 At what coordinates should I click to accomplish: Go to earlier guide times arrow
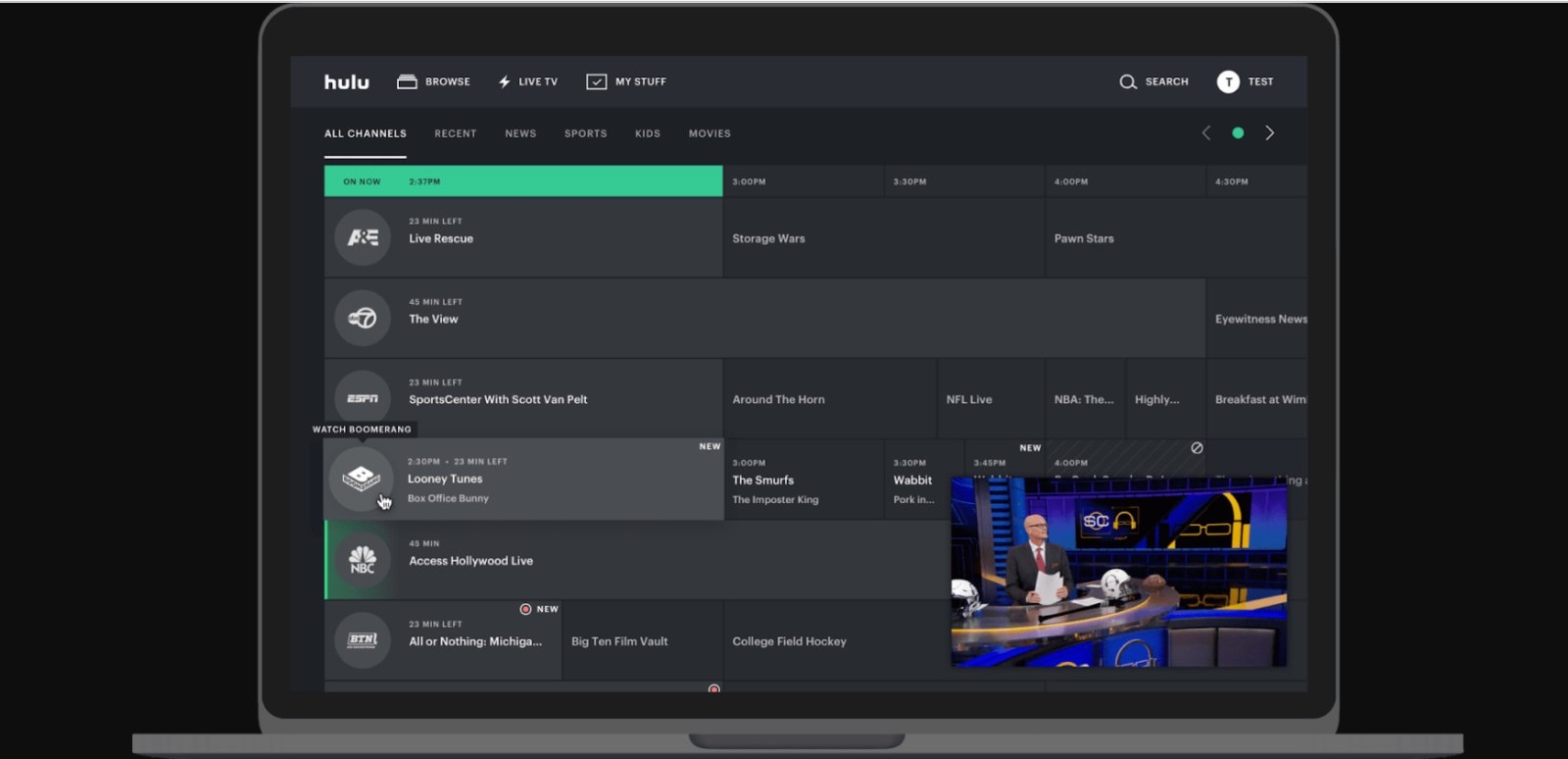(1206, 132)
